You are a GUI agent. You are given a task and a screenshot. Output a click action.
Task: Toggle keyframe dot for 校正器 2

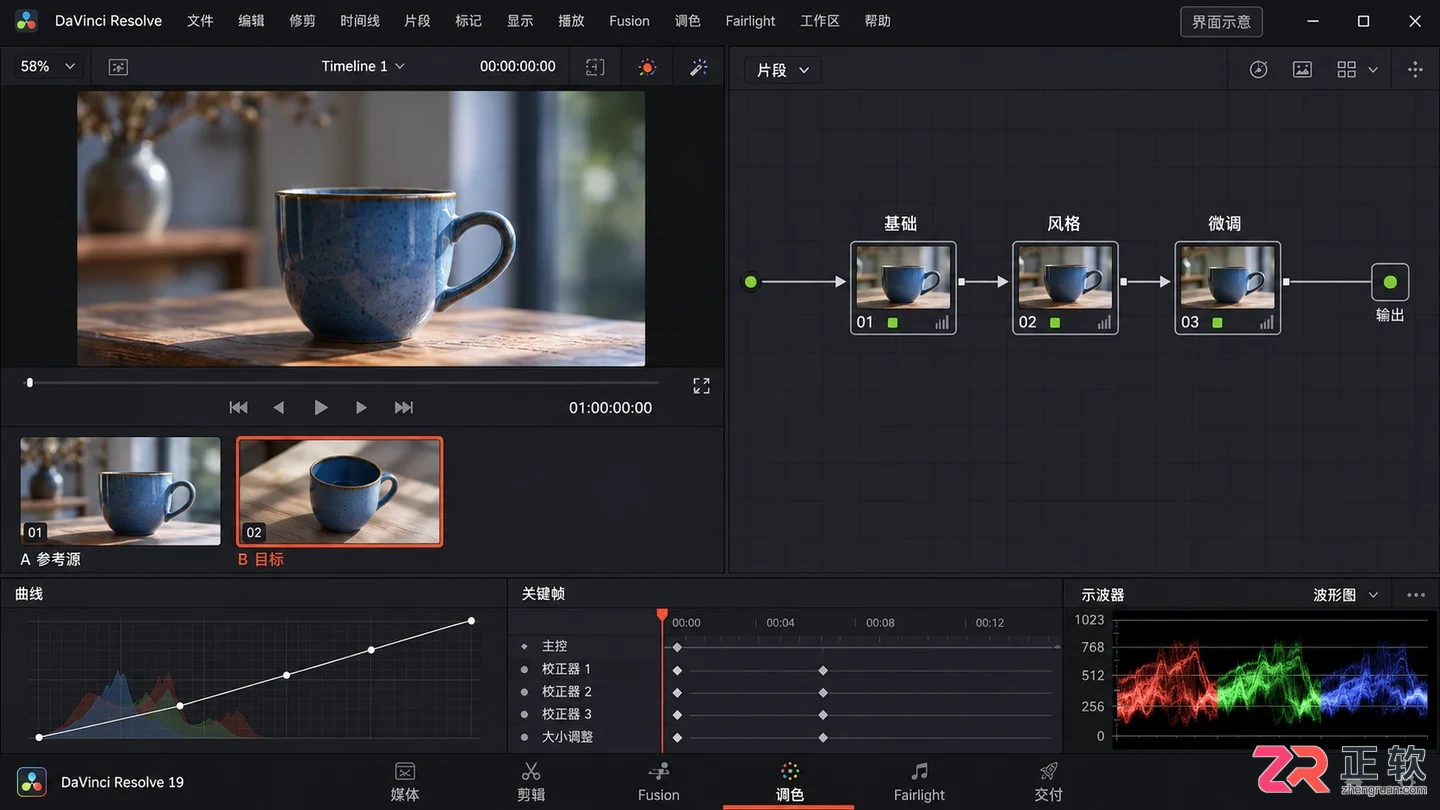[524, 692]
